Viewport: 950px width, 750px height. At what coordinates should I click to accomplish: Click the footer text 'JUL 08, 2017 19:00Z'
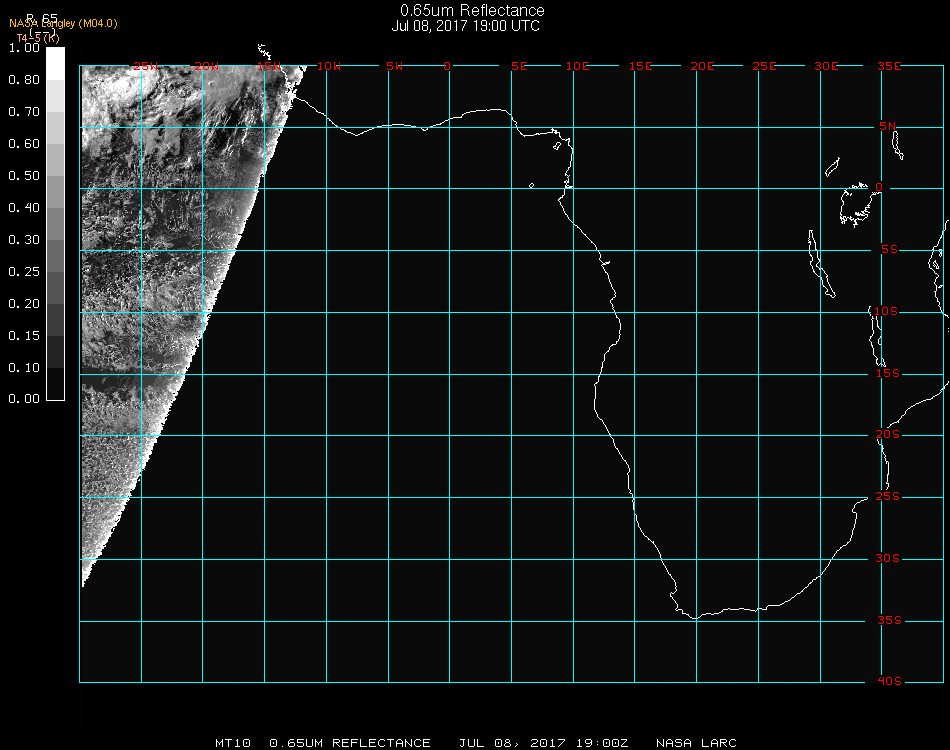543,743
